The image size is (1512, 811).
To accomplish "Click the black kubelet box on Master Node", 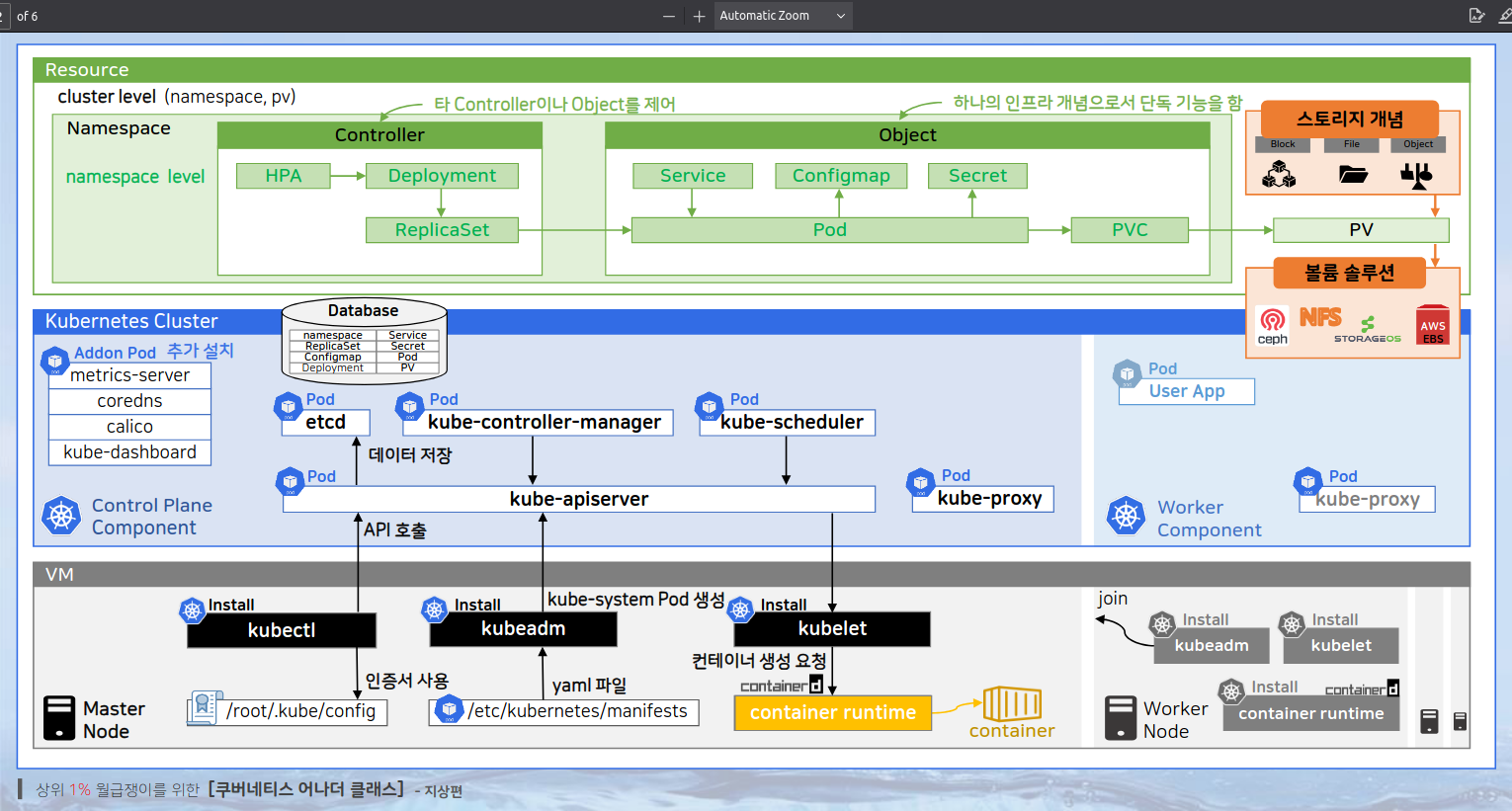I will click(x=832, y=629).
